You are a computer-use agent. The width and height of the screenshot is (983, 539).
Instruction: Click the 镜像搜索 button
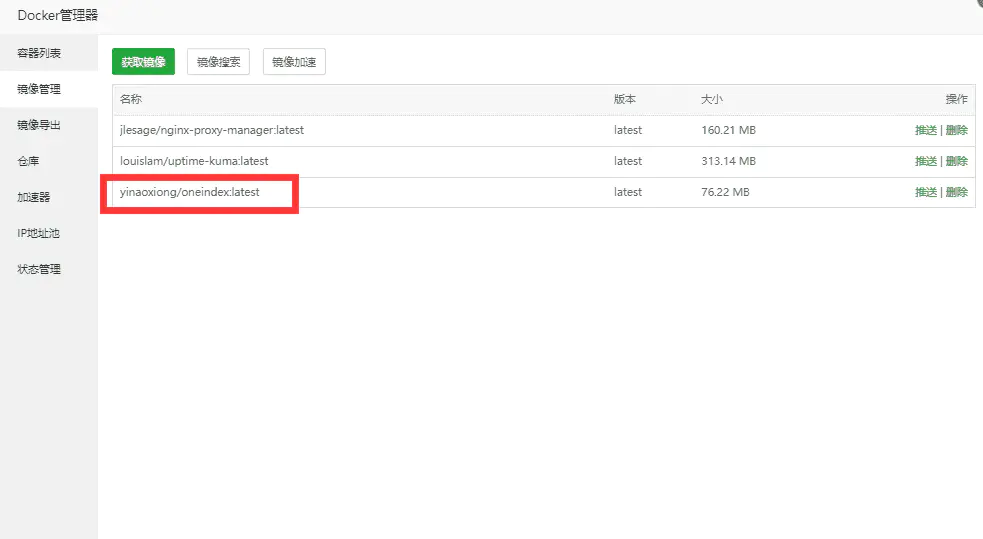tap(218, 61)
